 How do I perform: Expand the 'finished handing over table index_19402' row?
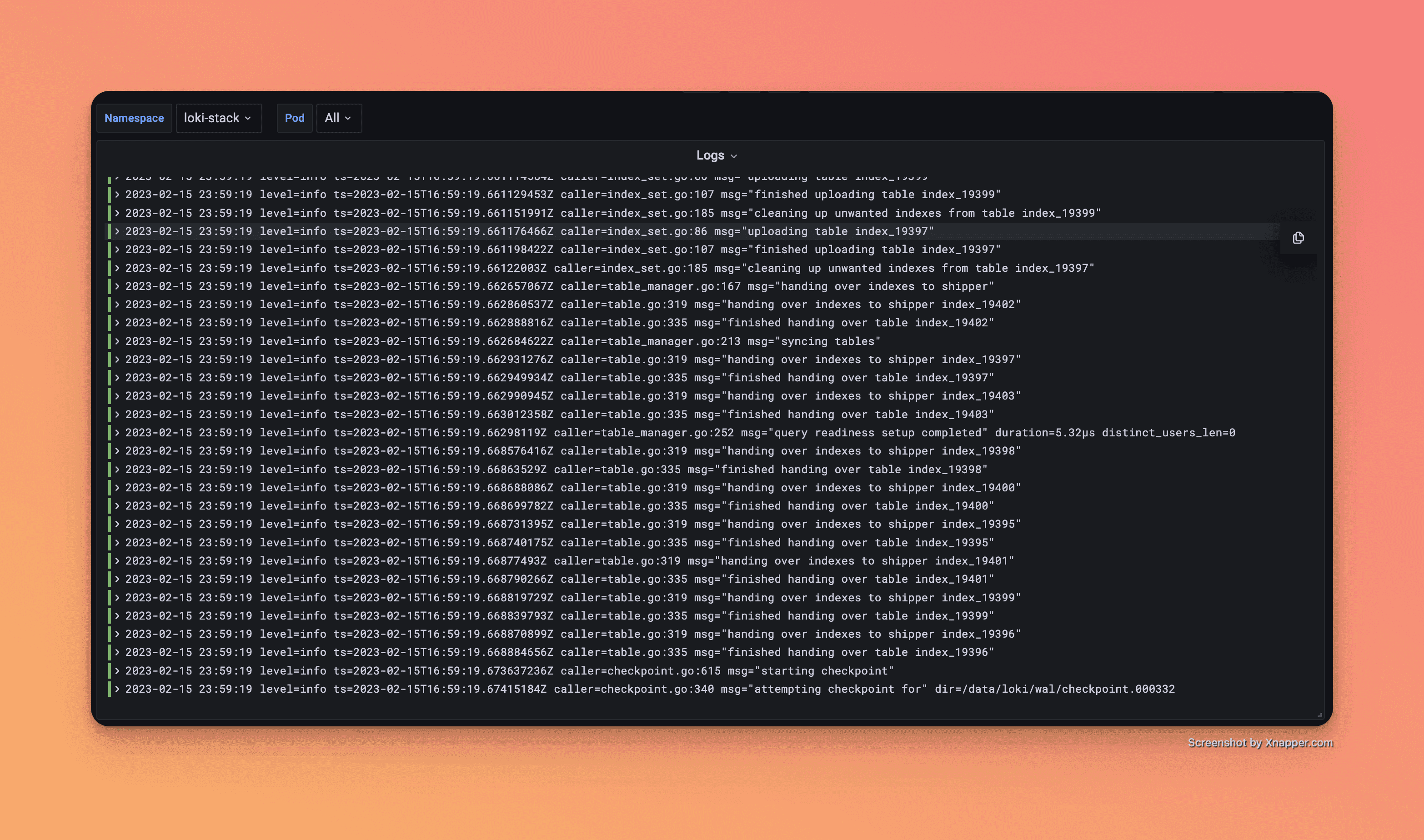[x=117, y=322]
